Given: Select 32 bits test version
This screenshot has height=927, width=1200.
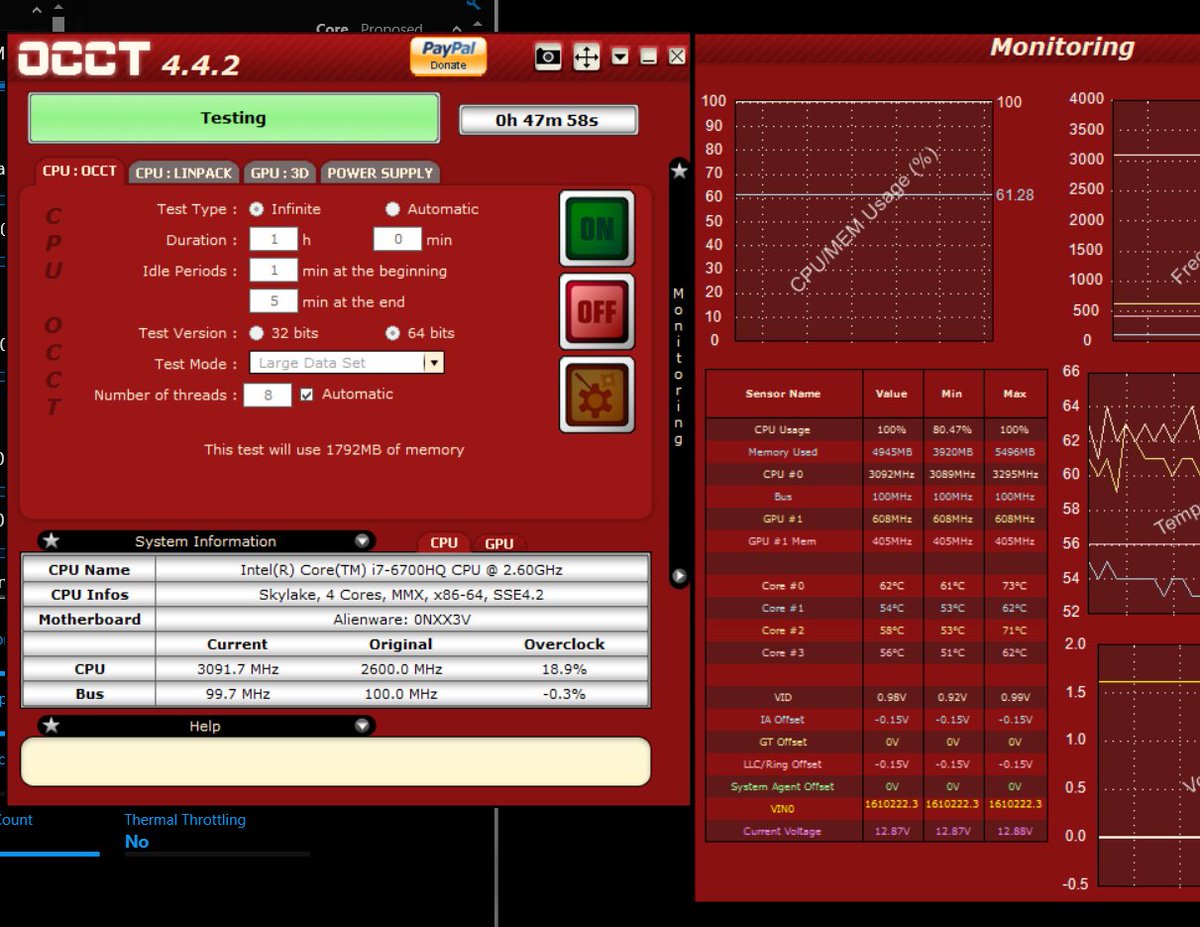Looking at the screenshot, I should [x=257, y=333].
